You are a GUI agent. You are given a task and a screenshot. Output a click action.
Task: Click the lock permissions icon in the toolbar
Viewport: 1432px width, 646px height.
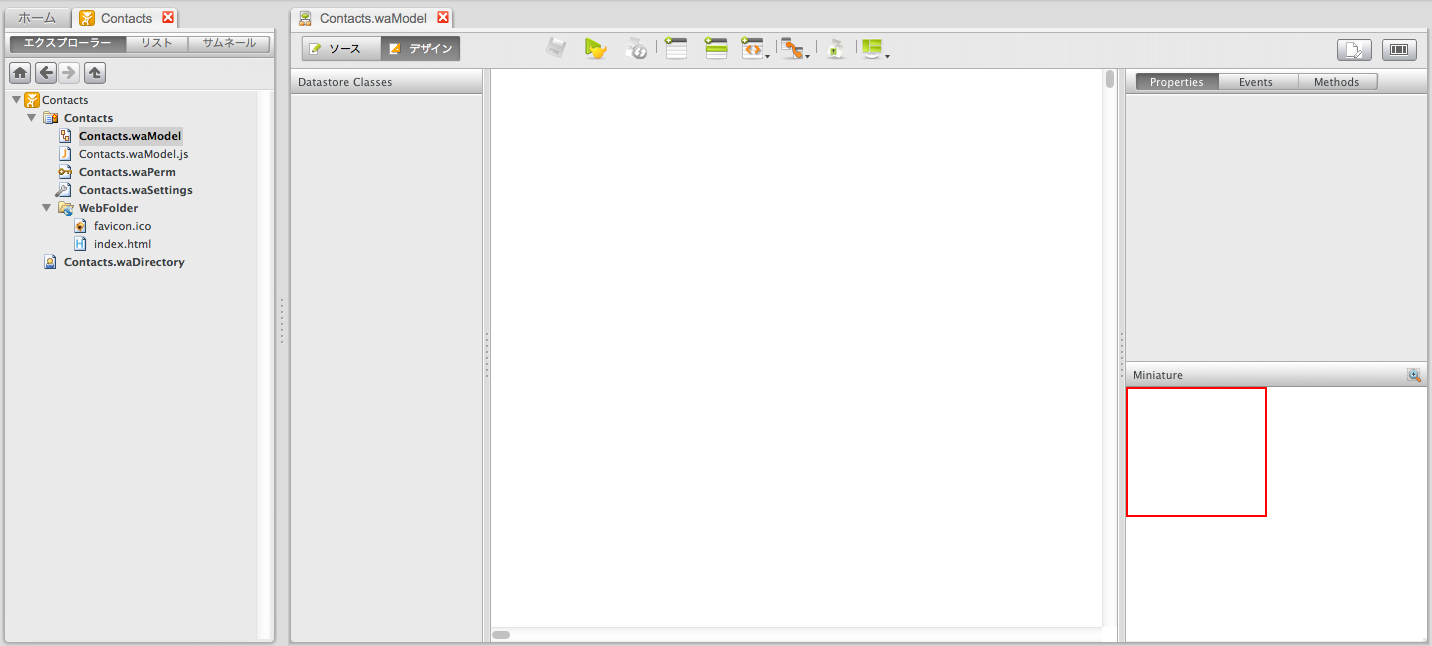click(836, 48)
